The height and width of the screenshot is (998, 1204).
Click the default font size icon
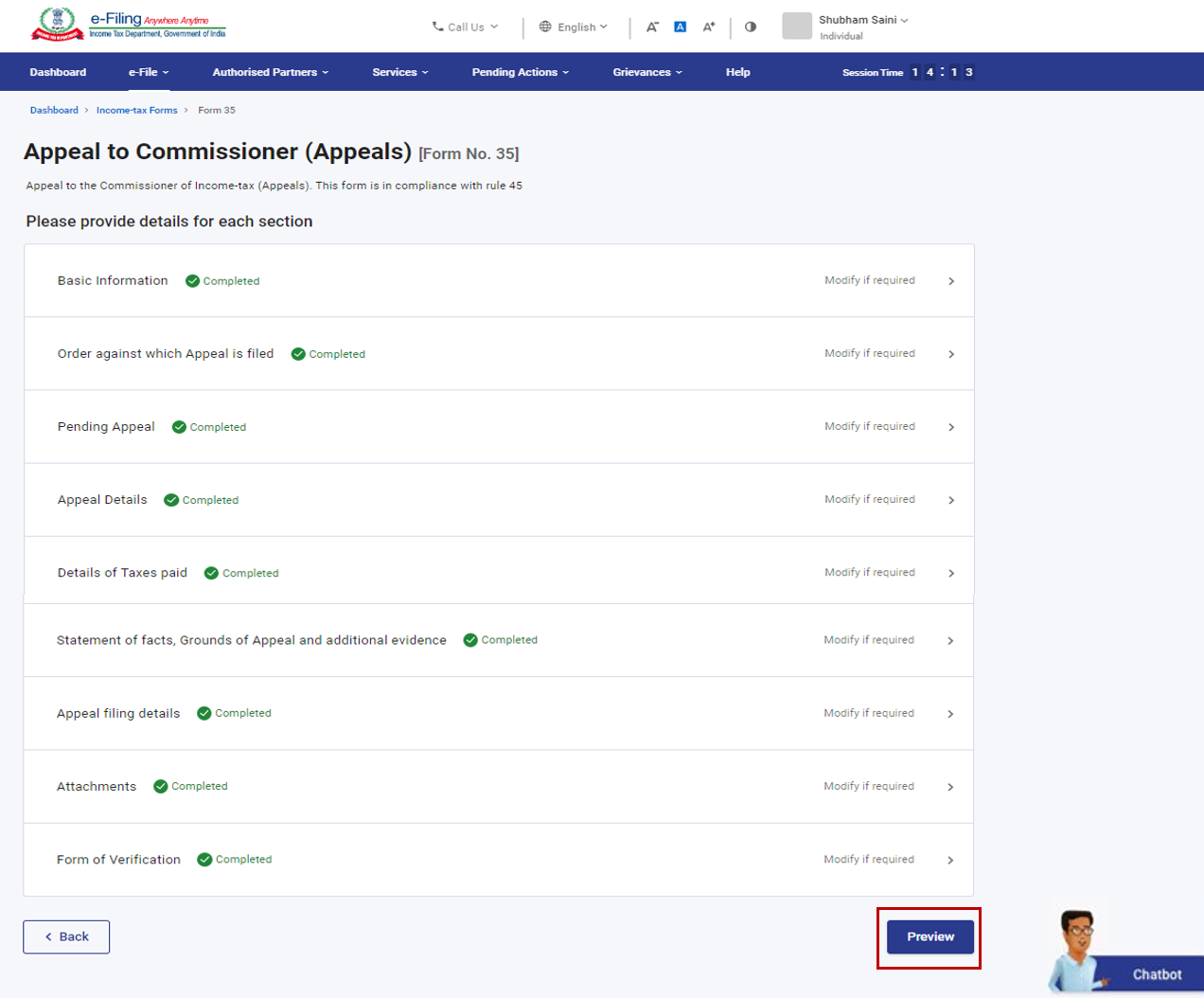coord(680,27)
